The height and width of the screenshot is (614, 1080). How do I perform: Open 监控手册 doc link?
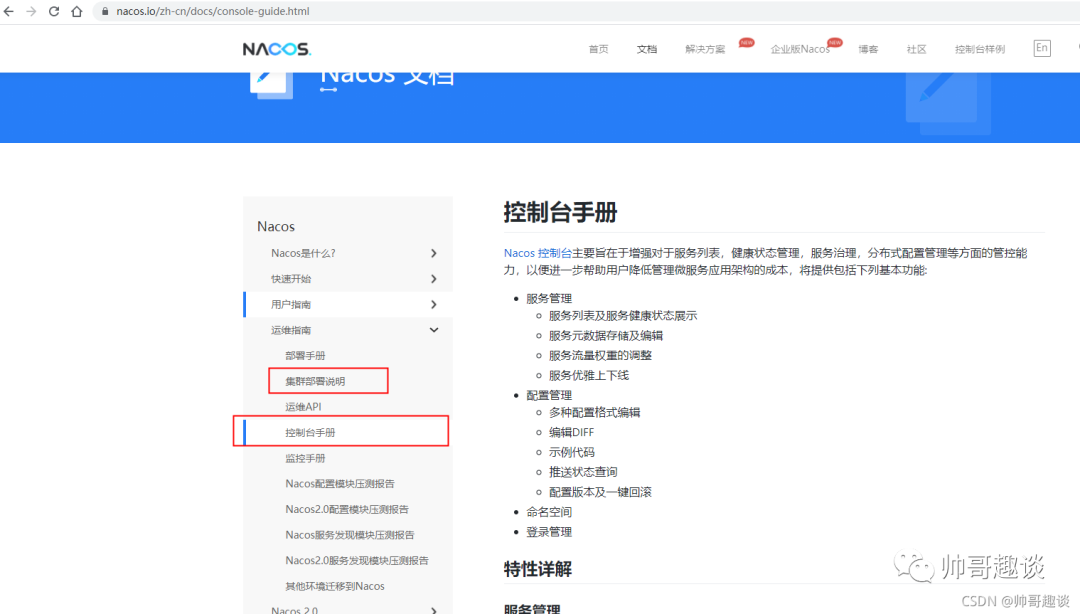(x=305, y=458)
